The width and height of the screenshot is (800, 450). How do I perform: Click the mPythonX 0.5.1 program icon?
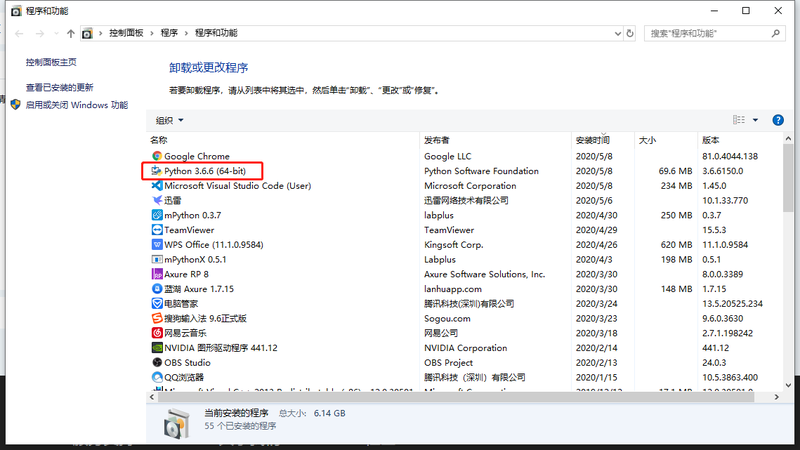(x=157, y=260)
